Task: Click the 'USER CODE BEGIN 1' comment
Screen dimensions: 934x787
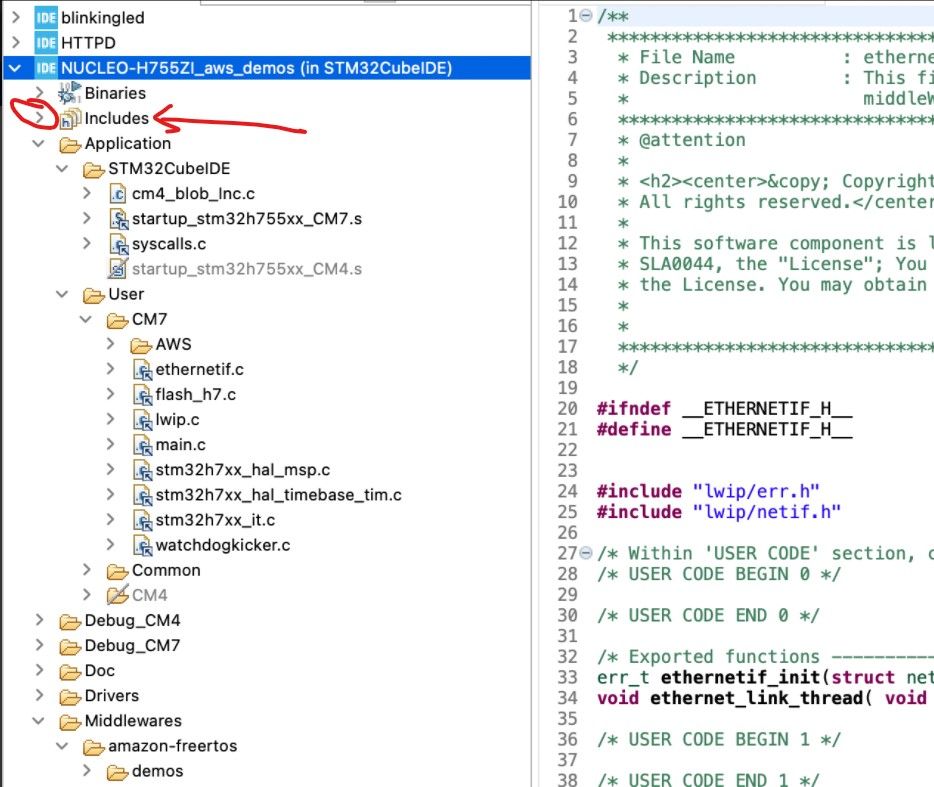Action: click(719, 739)
